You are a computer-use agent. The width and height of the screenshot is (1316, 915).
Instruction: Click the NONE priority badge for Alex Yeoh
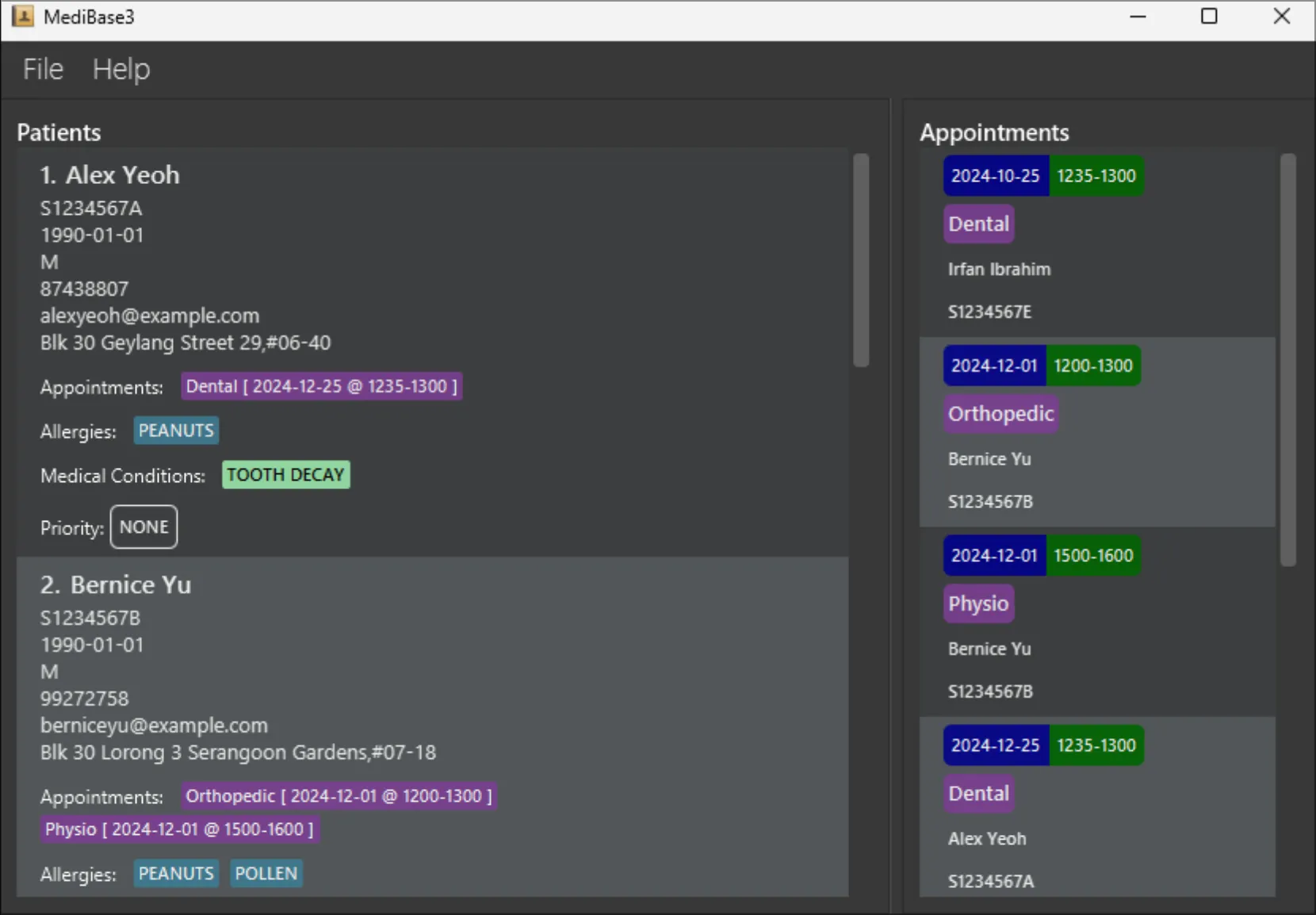pyautogui.click(x=143, y=526)
